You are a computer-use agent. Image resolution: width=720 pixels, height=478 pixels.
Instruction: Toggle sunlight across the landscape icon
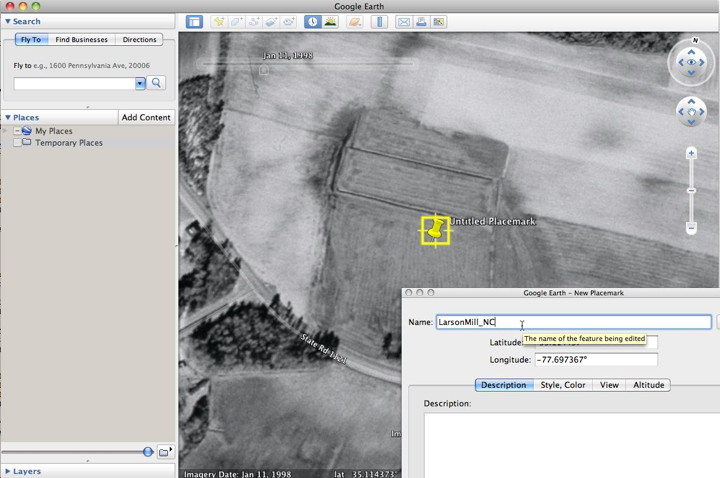point(330,21)
